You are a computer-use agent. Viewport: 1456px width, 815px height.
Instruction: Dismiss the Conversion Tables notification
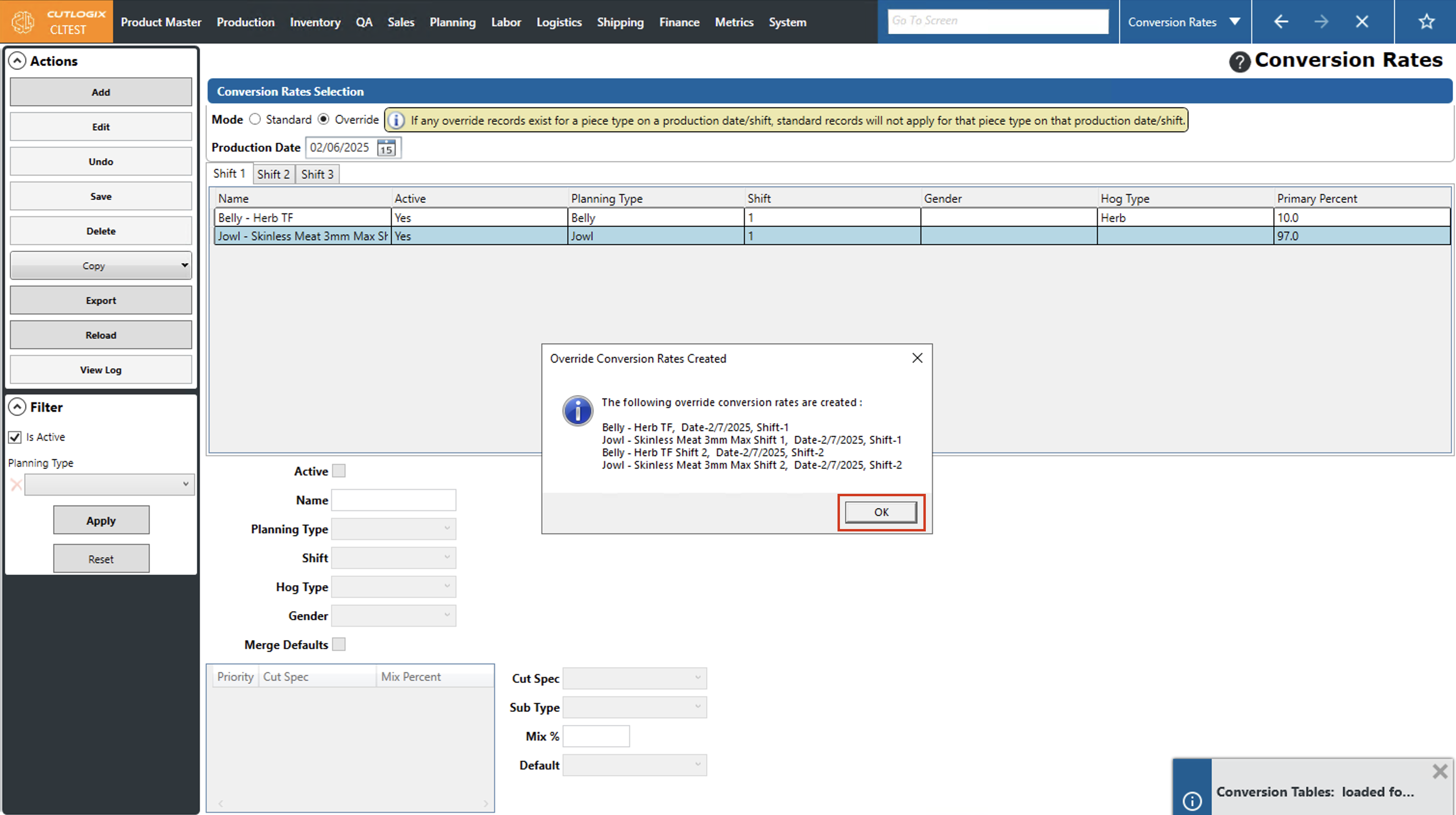pos(1440,772)
